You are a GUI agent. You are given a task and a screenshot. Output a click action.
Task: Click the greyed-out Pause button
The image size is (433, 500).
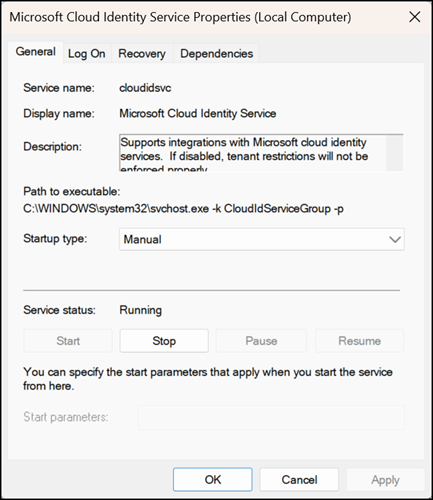(261, 341)
